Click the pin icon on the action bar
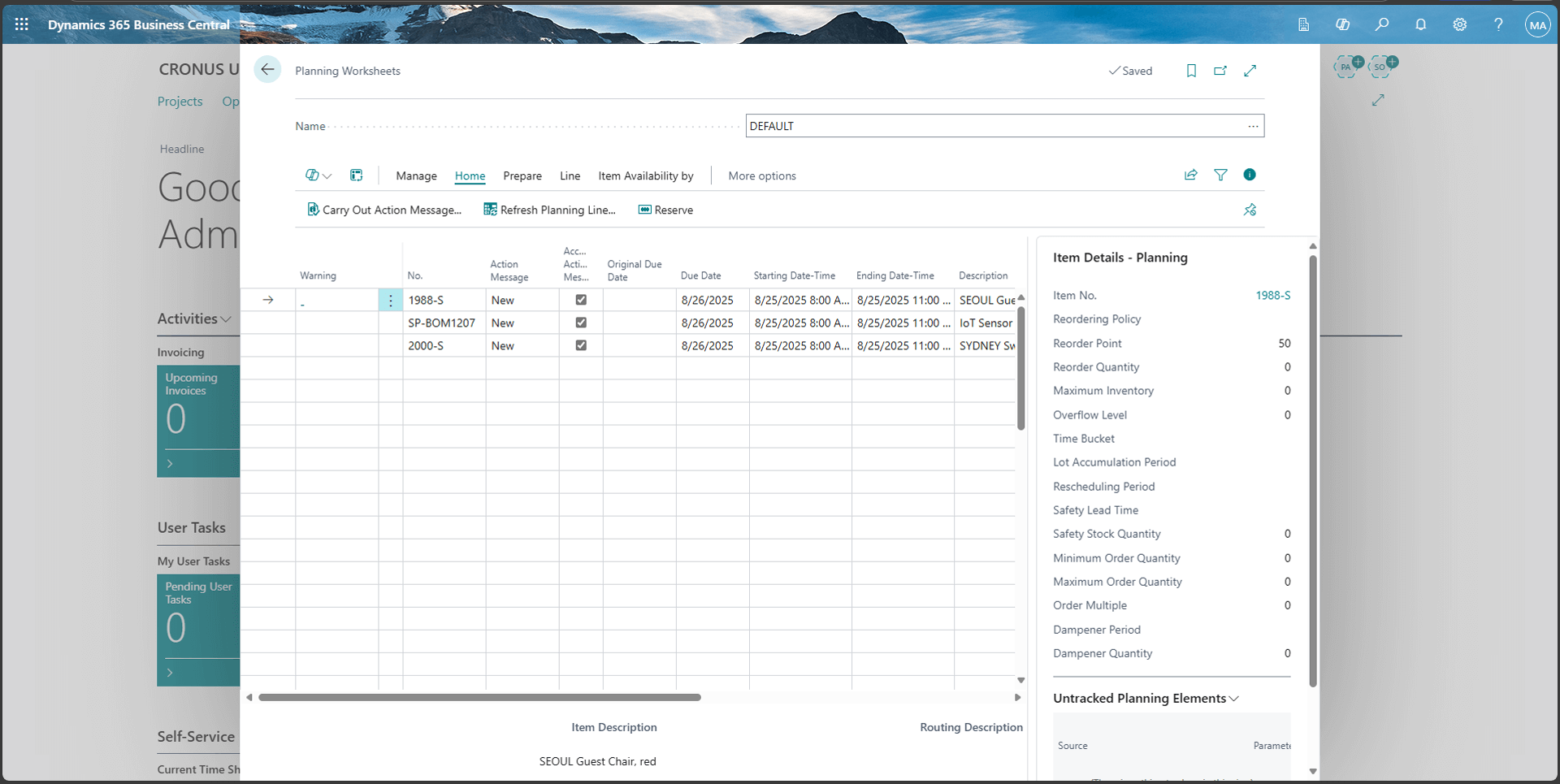Image resolution: width=1560 pixels, height=784 pixels. click(x=1250, y=210)
